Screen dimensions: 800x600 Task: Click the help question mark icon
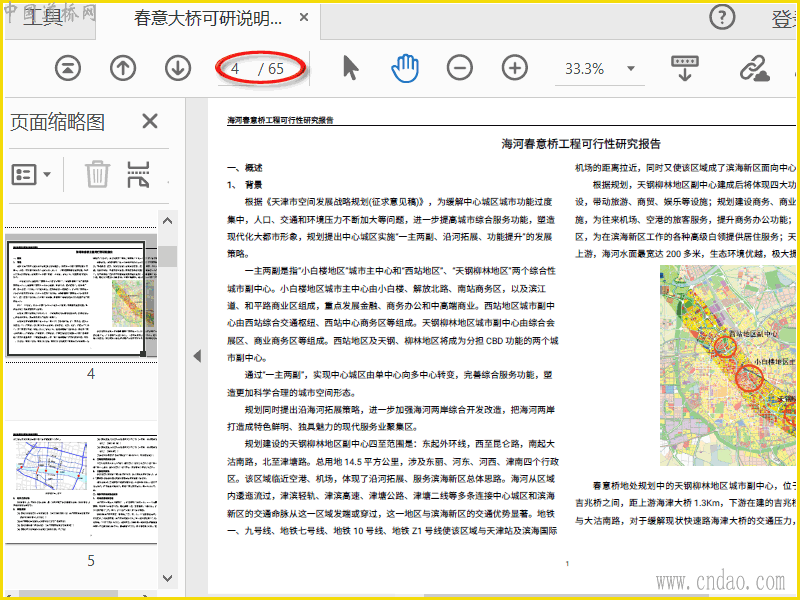(722, 17)
